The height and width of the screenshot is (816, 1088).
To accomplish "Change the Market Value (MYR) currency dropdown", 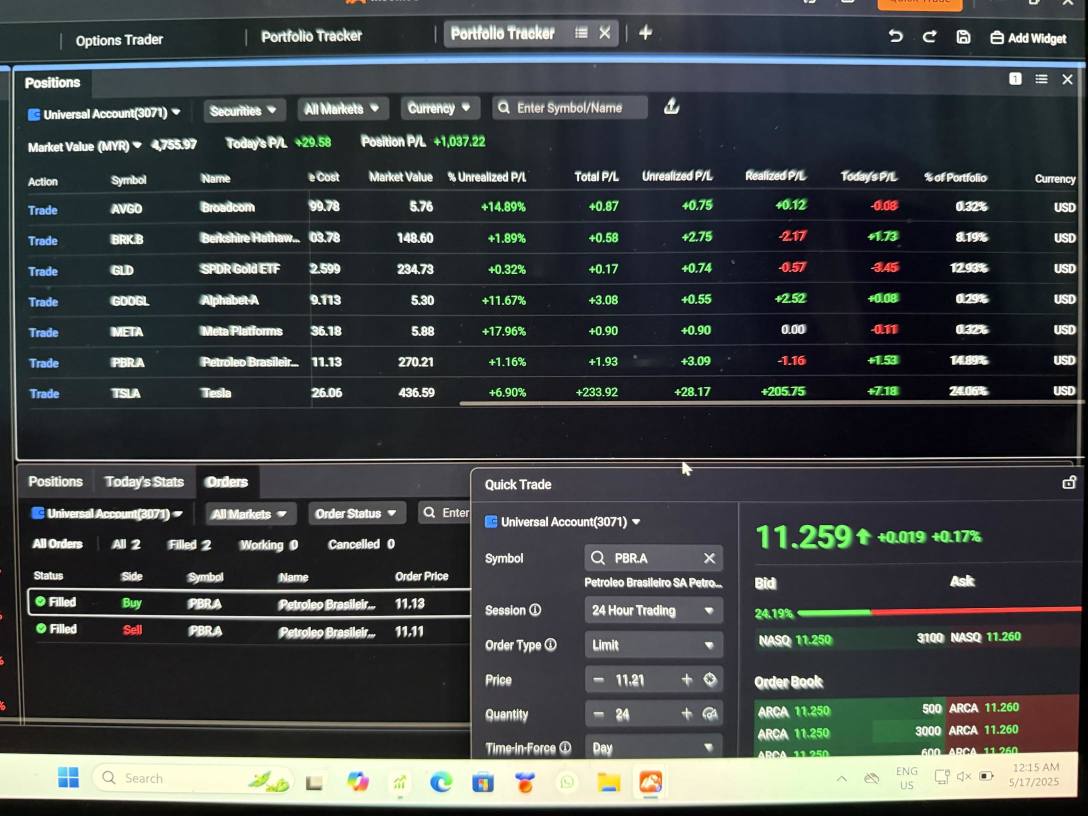I will click(85, 146).
